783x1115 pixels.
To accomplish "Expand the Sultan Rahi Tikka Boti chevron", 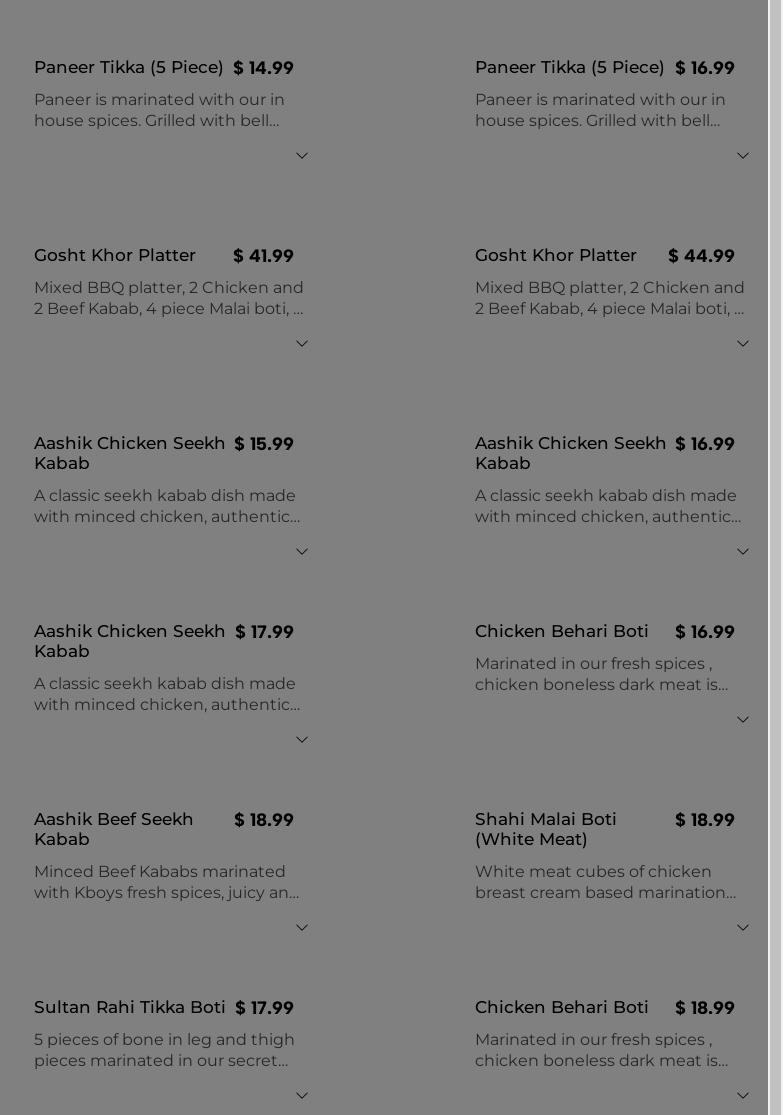I will 302,1096.
